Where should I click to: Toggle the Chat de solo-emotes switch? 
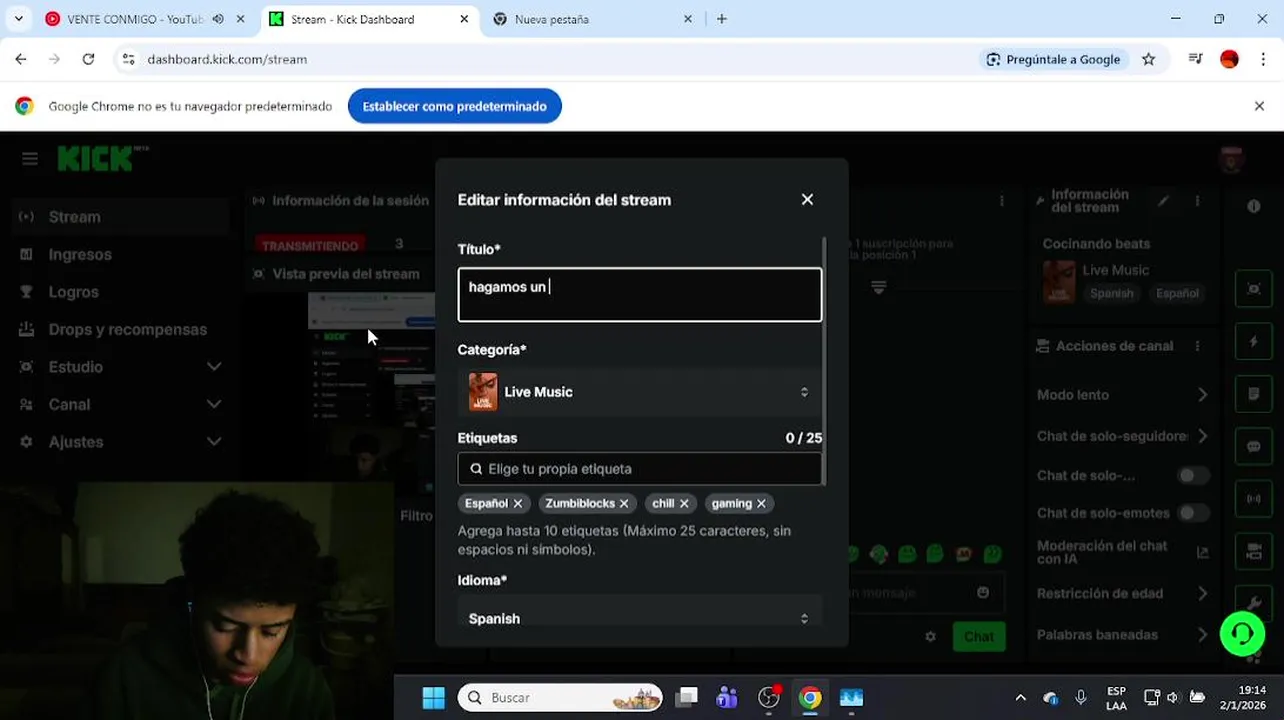click(1193, 513)
